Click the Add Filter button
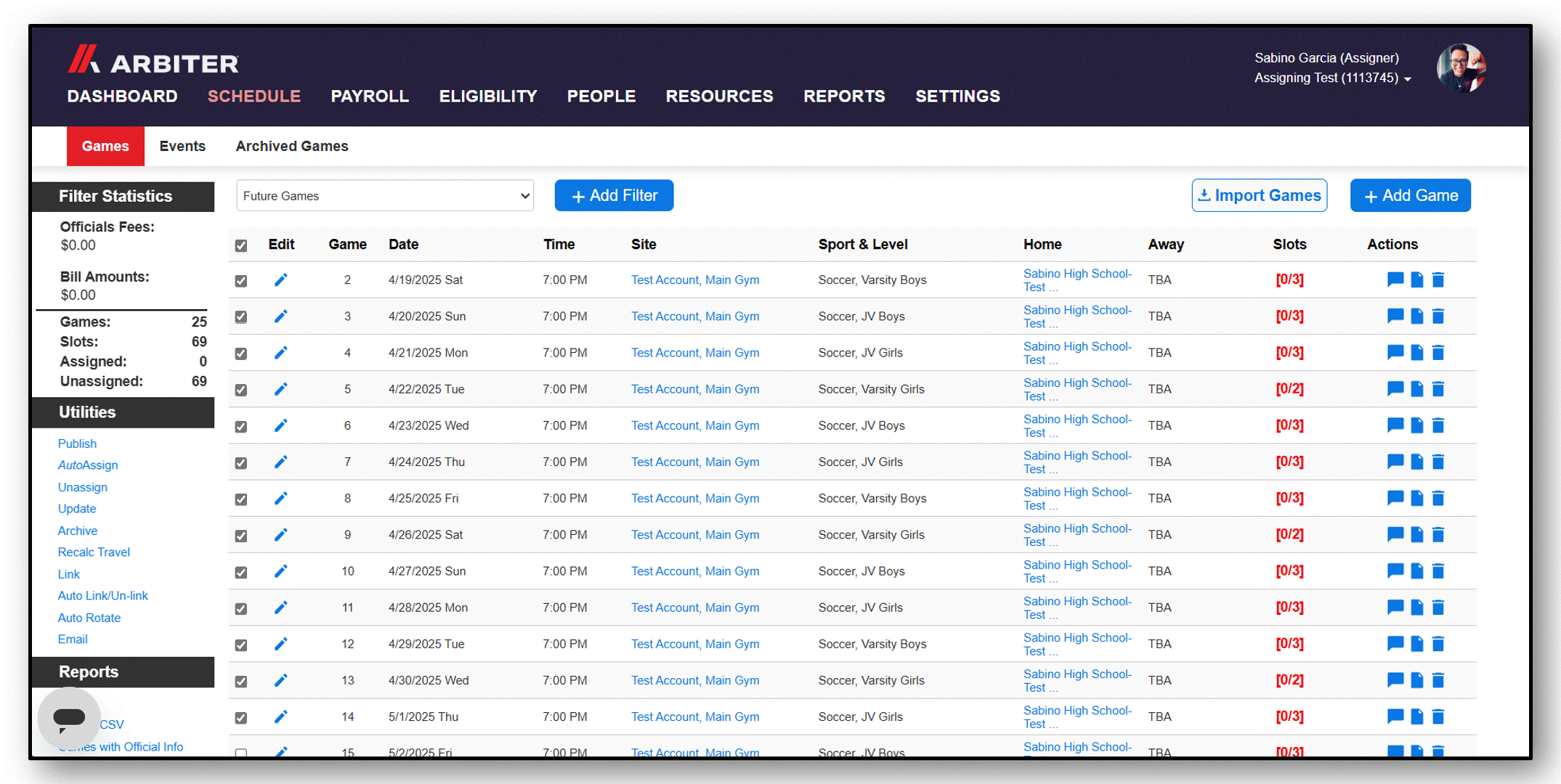Viewport: 1561px width, 784px height. (x=614, y=196)
